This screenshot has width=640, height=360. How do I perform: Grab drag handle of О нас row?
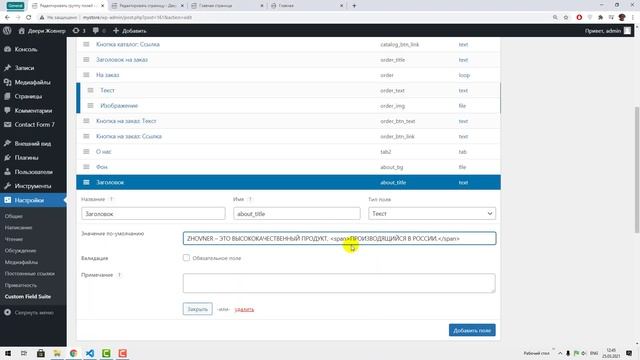[86, 151]
